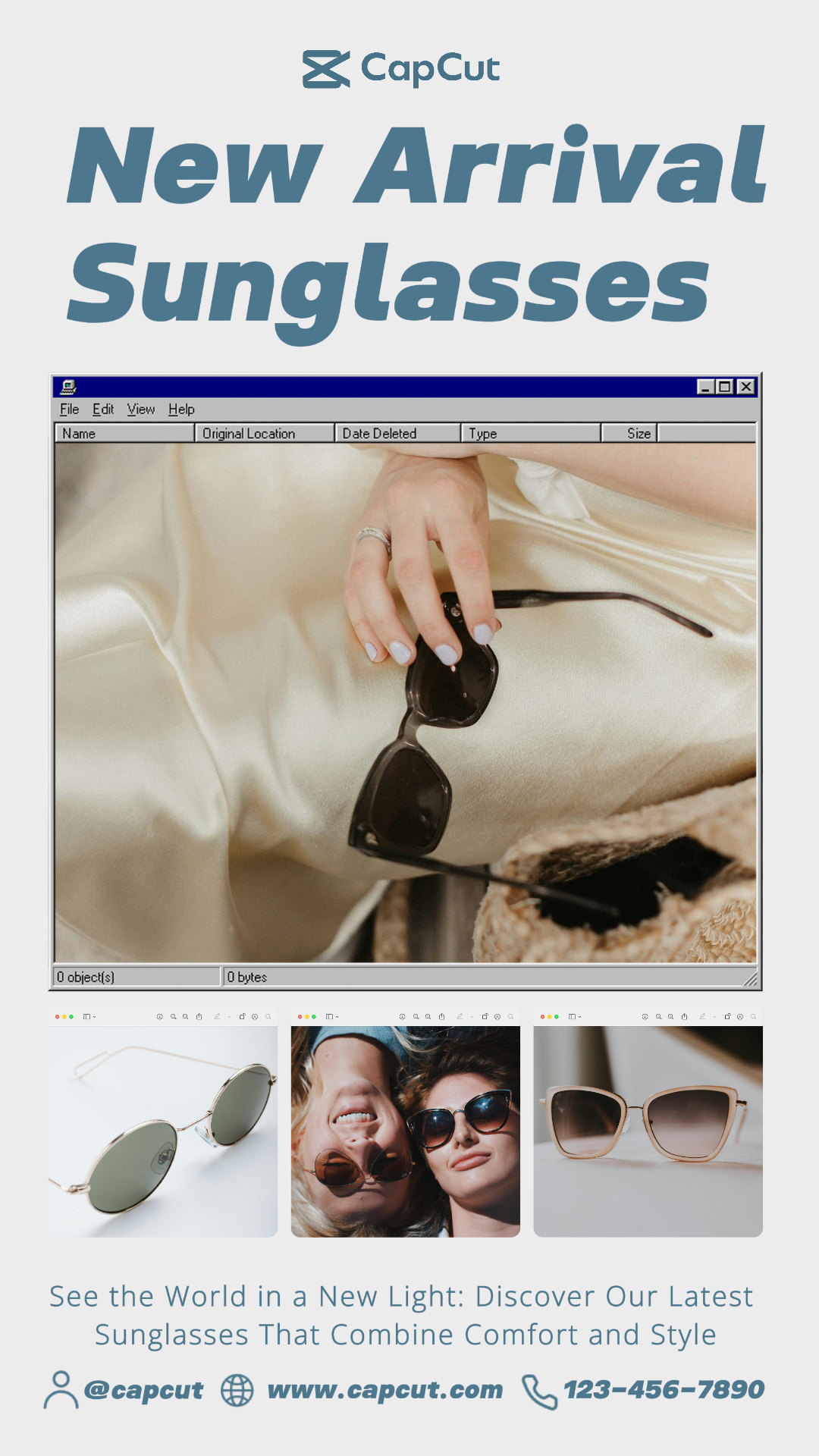Click the '0 bytes' status bar entry
Image resolution: width=819 pixels, height=1456 pixels.
pos(247,977)
